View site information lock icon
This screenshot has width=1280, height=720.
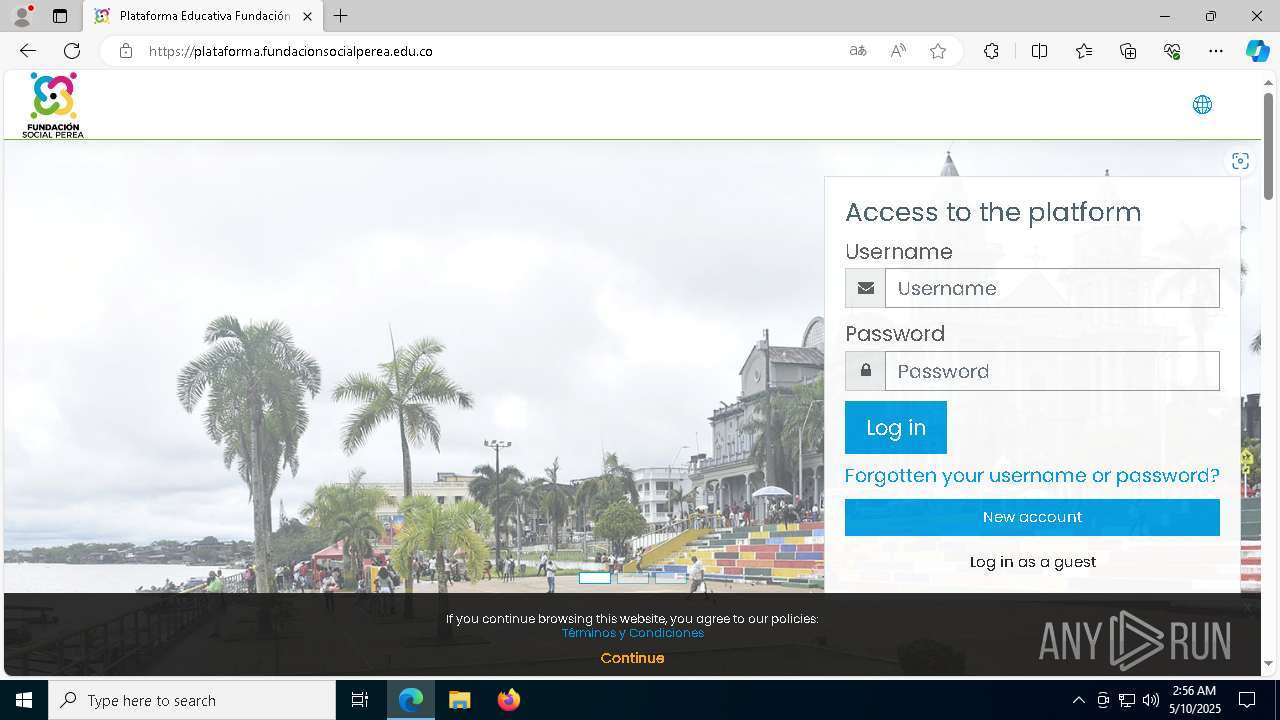pos(125,51)
